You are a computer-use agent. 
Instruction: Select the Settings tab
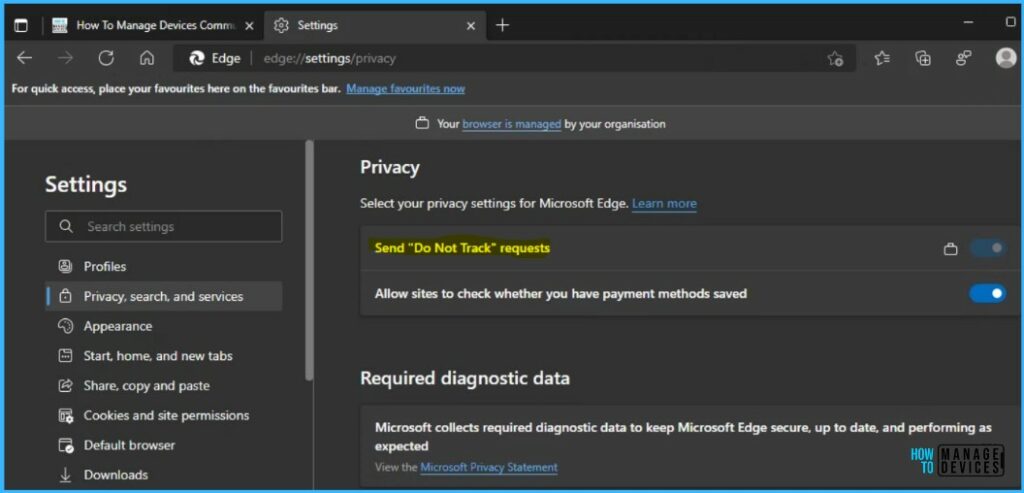375,25
